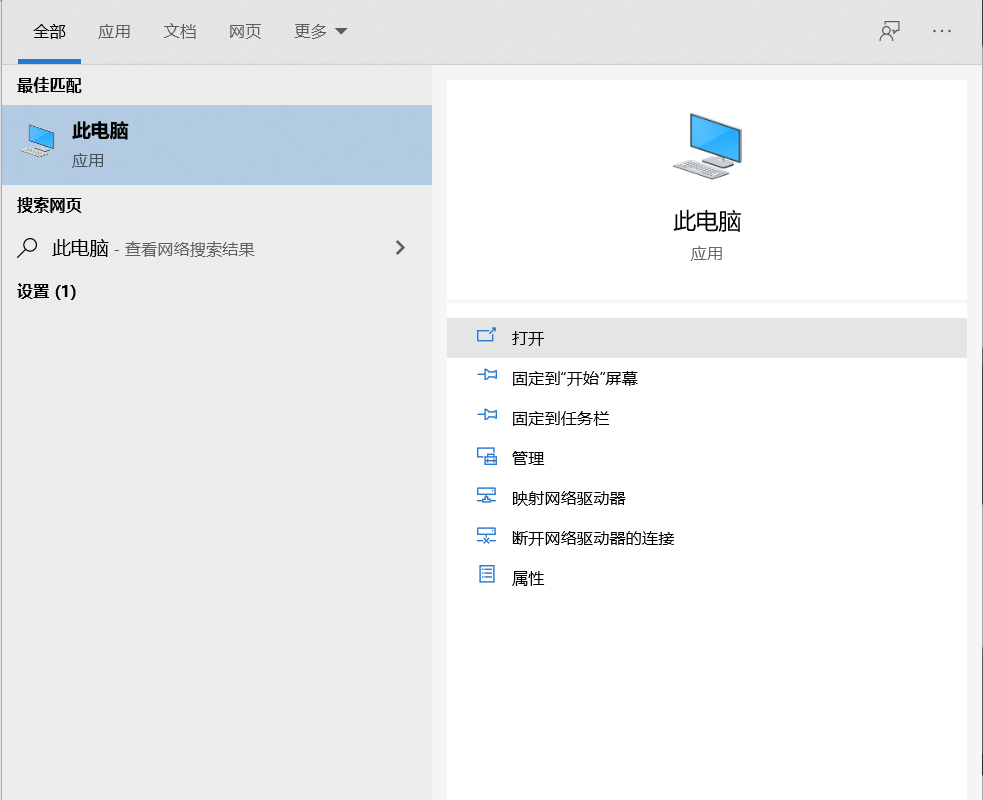Click the 映射网络驱动器 network drive icon
983x800 pixels.
point(486,495)
